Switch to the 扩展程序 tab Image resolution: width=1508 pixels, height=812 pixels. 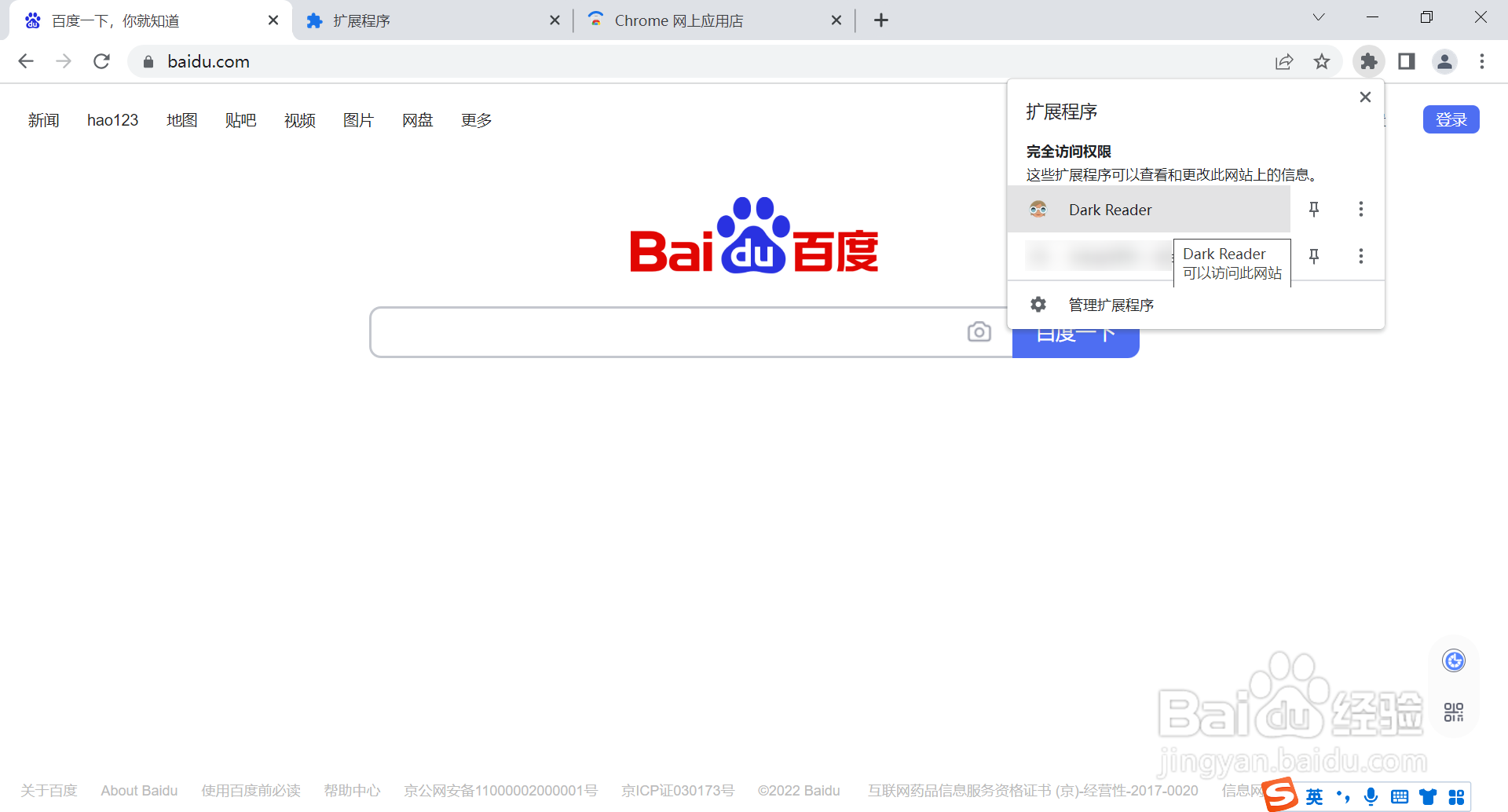pos(434,20)
